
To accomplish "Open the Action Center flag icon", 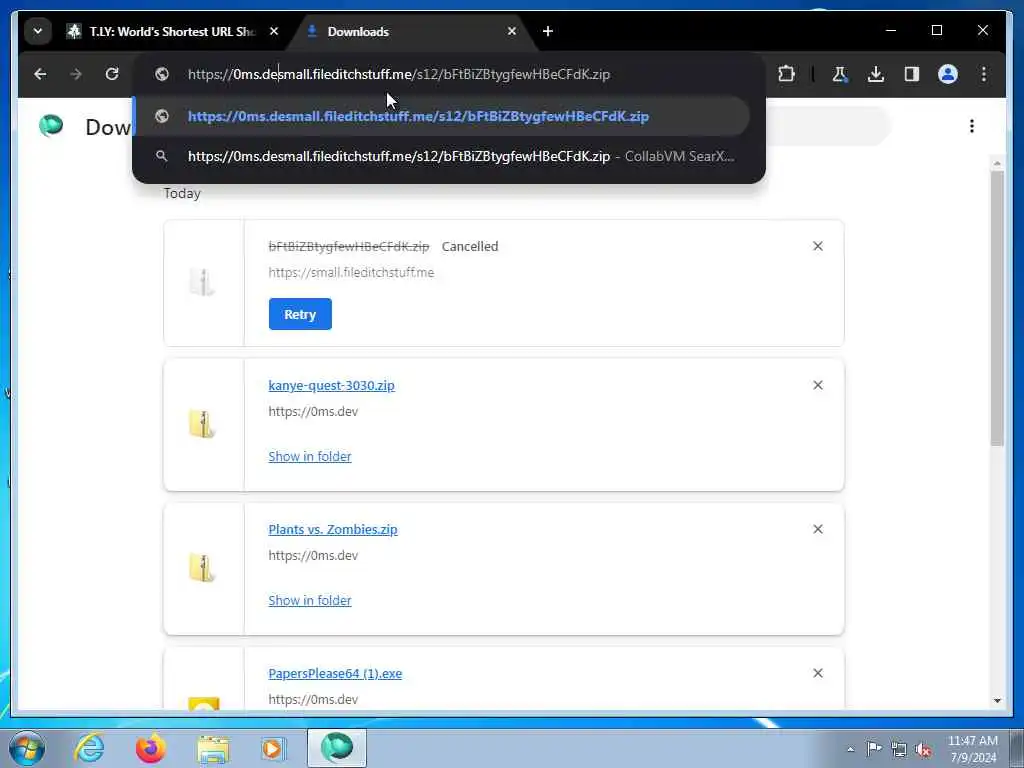I will 873,748.
